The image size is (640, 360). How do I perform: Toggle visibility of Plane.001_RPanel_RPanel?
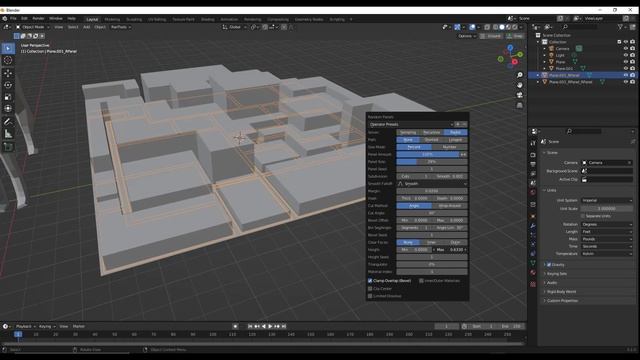point(625,82)
